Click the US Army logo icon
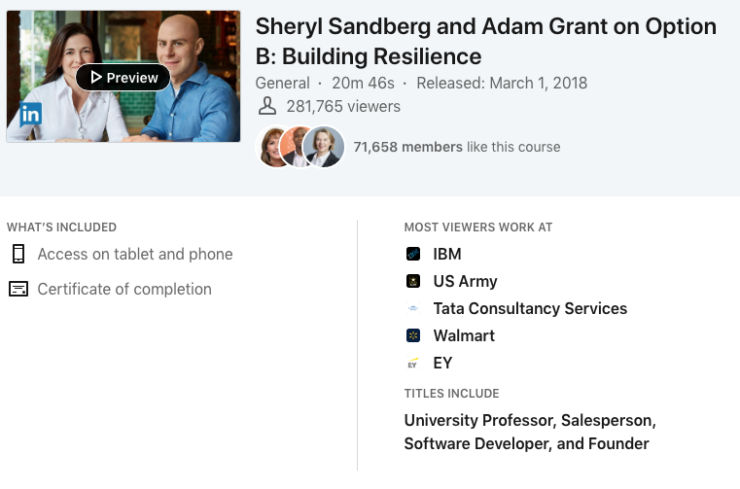The height and width of the screenshot is (489, 740). [413, 281]
